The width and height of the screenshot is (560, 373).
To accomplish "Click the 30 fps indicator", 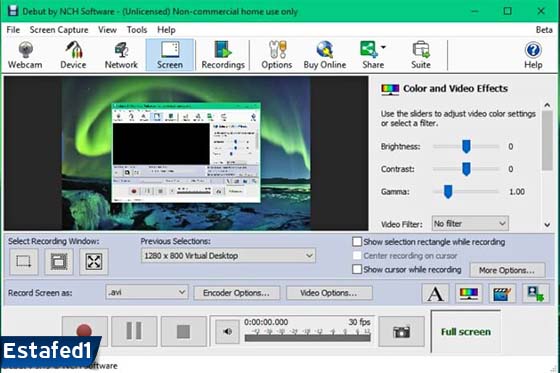I will (359, 322).
